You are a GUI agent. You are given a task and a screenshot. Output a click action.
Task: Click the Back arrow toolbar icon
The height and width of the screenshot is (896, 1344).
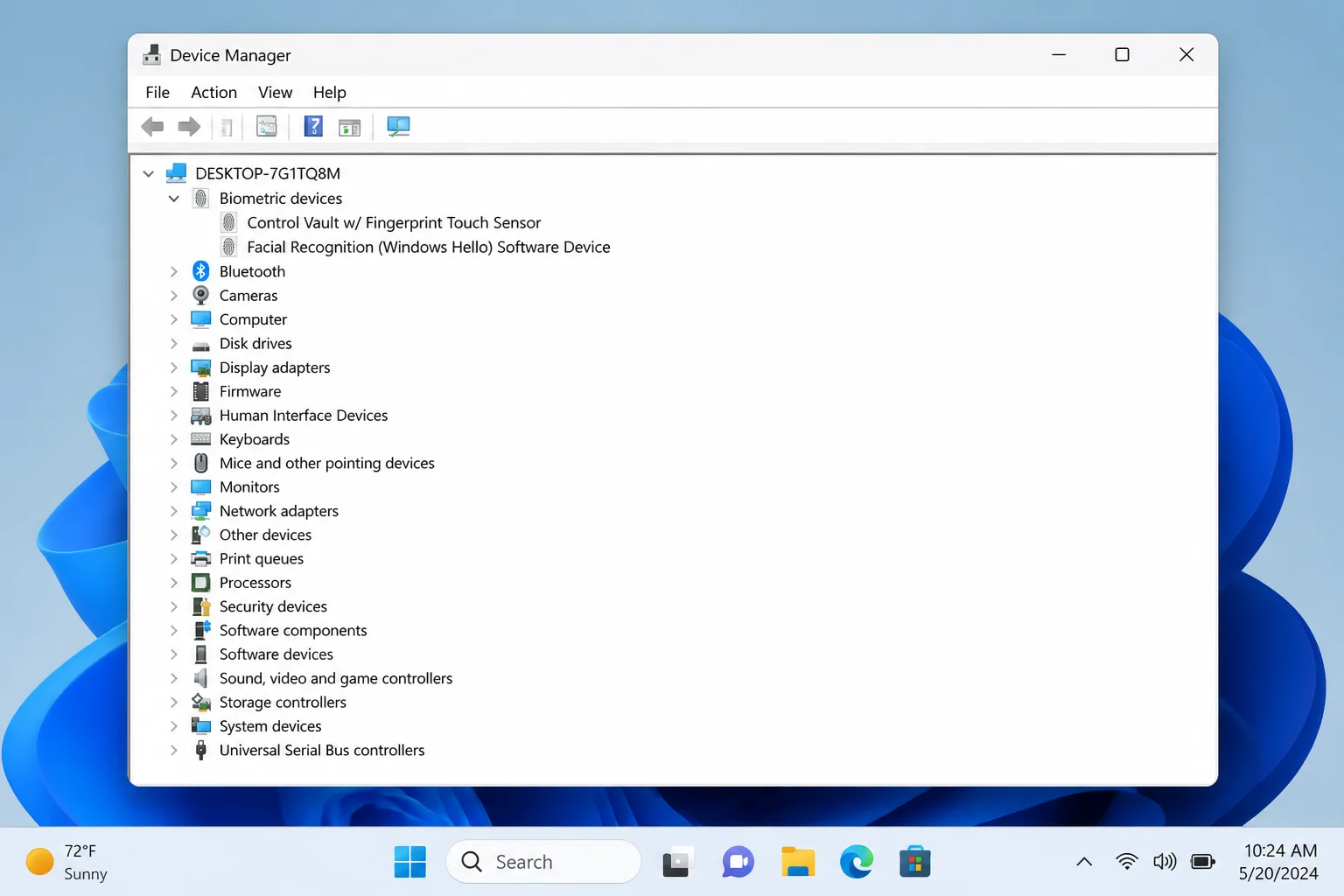pyautogui.click(x=152, y=127)
